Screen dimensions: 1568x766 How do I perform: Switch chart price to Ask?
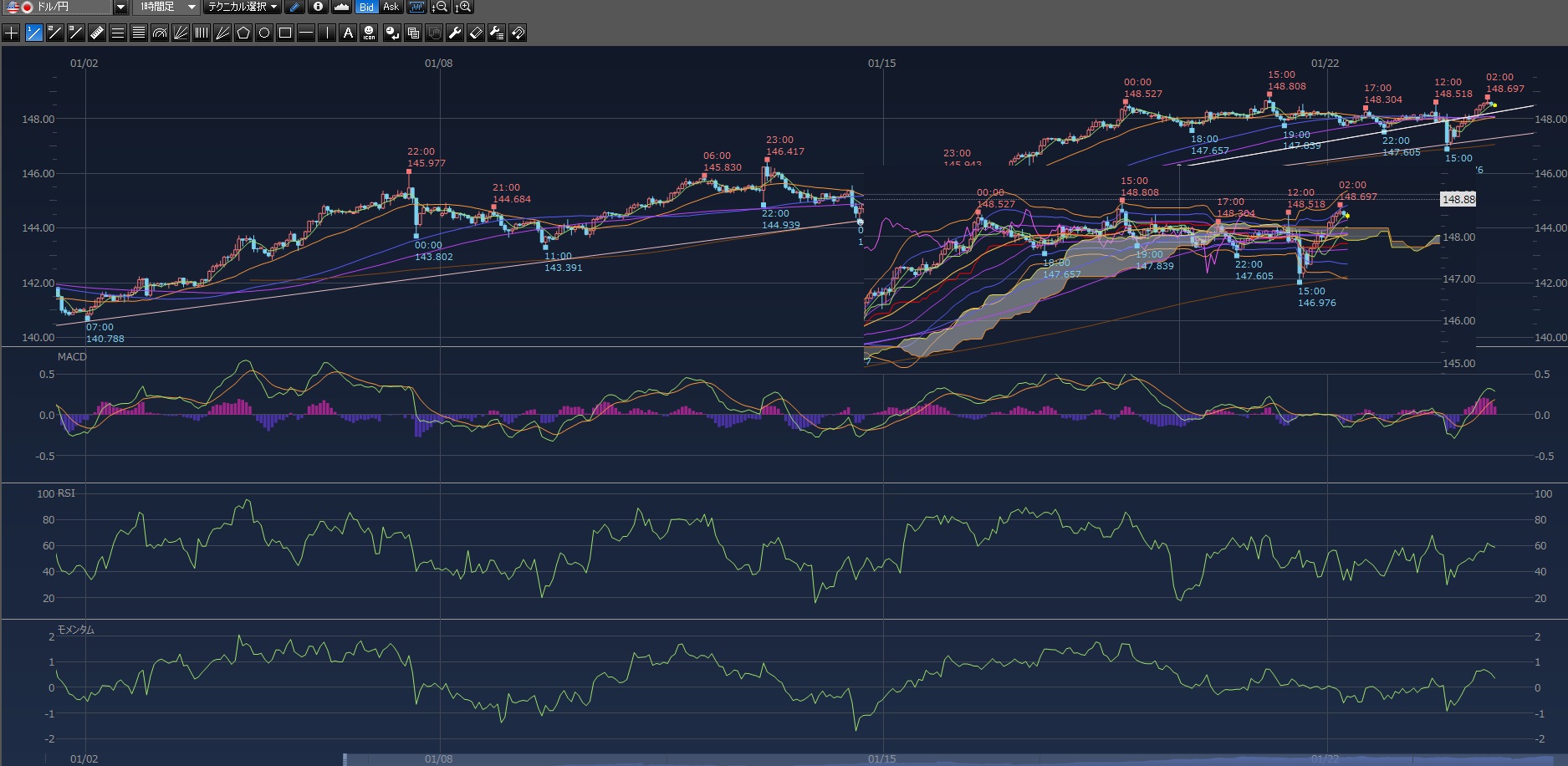point(391,8)
